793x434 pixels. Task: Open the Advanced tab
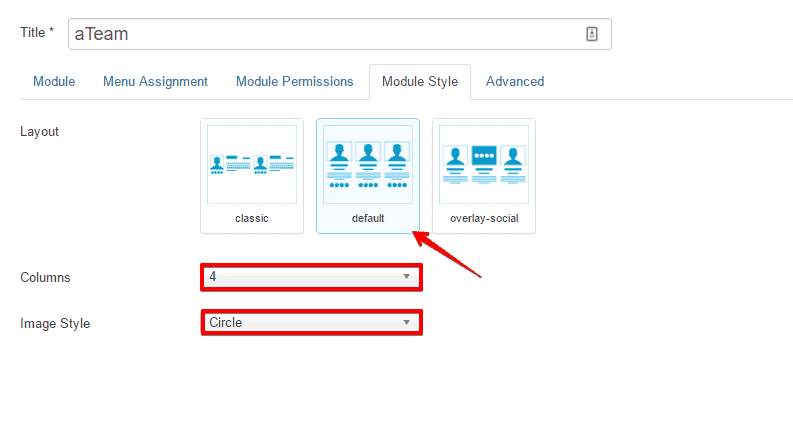point(515,81)
